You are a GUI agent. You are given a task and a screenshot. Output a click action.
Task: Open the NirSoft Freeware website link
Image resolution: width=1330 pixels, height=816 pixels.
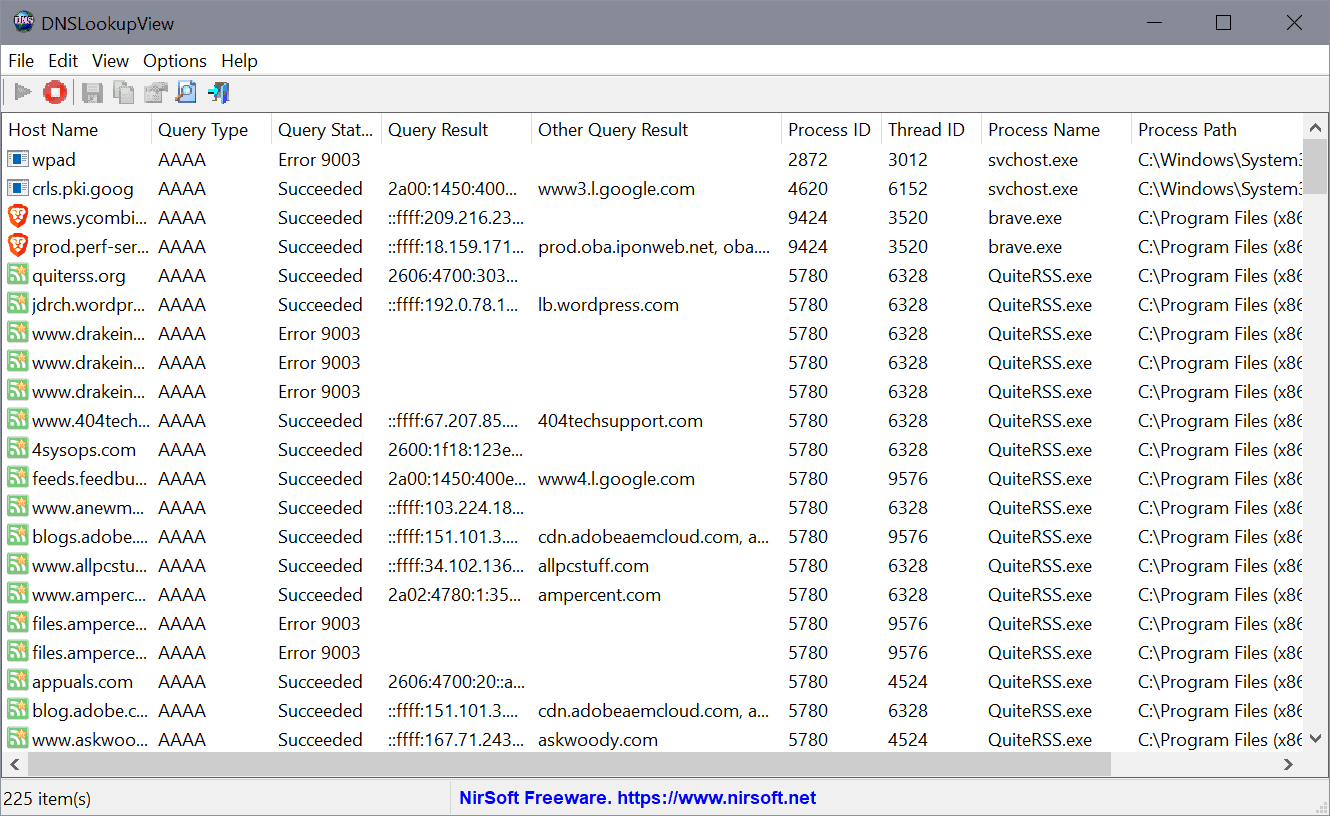tap(637, 798)
